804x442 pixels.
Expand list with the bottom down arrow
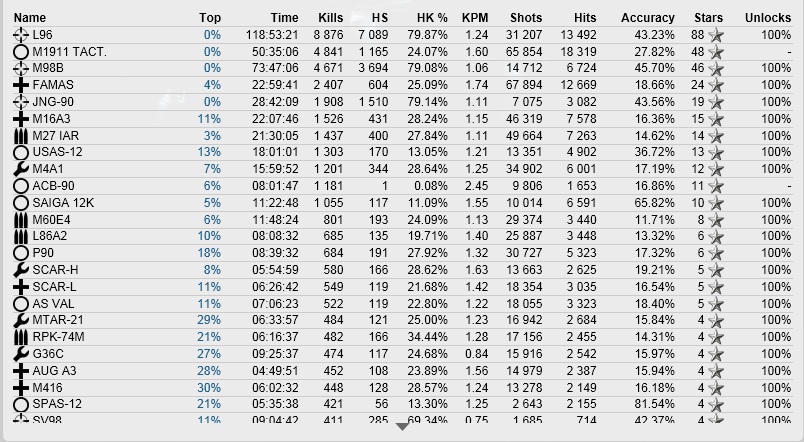pos(403,426)
